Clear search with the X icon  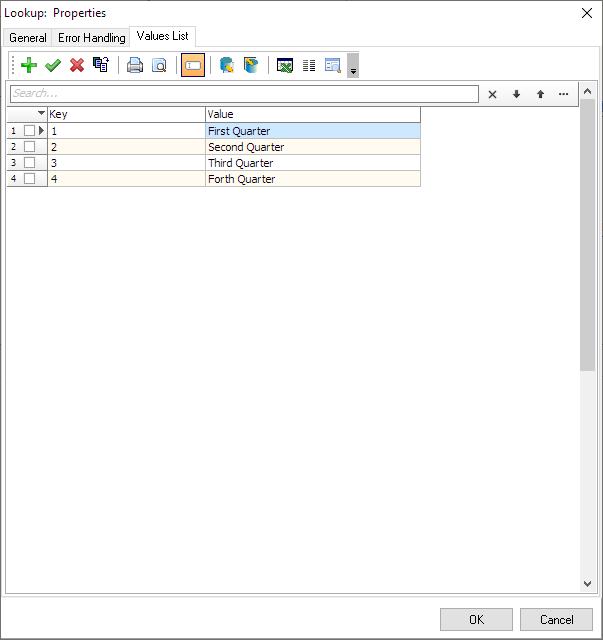[492, 95]
